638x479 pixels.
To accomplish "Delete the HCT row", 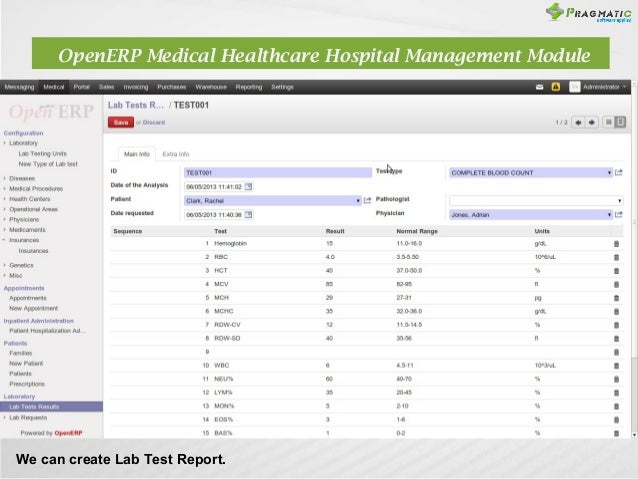I will pos(616,271).
